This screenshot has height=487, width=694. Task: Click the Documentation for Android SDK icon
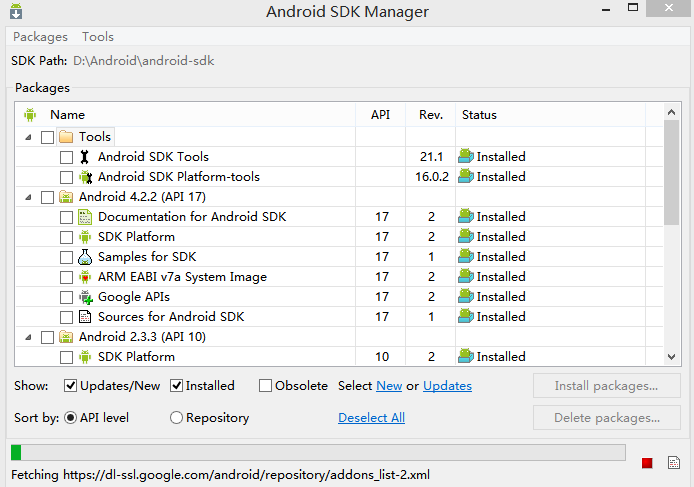point(85,217)
